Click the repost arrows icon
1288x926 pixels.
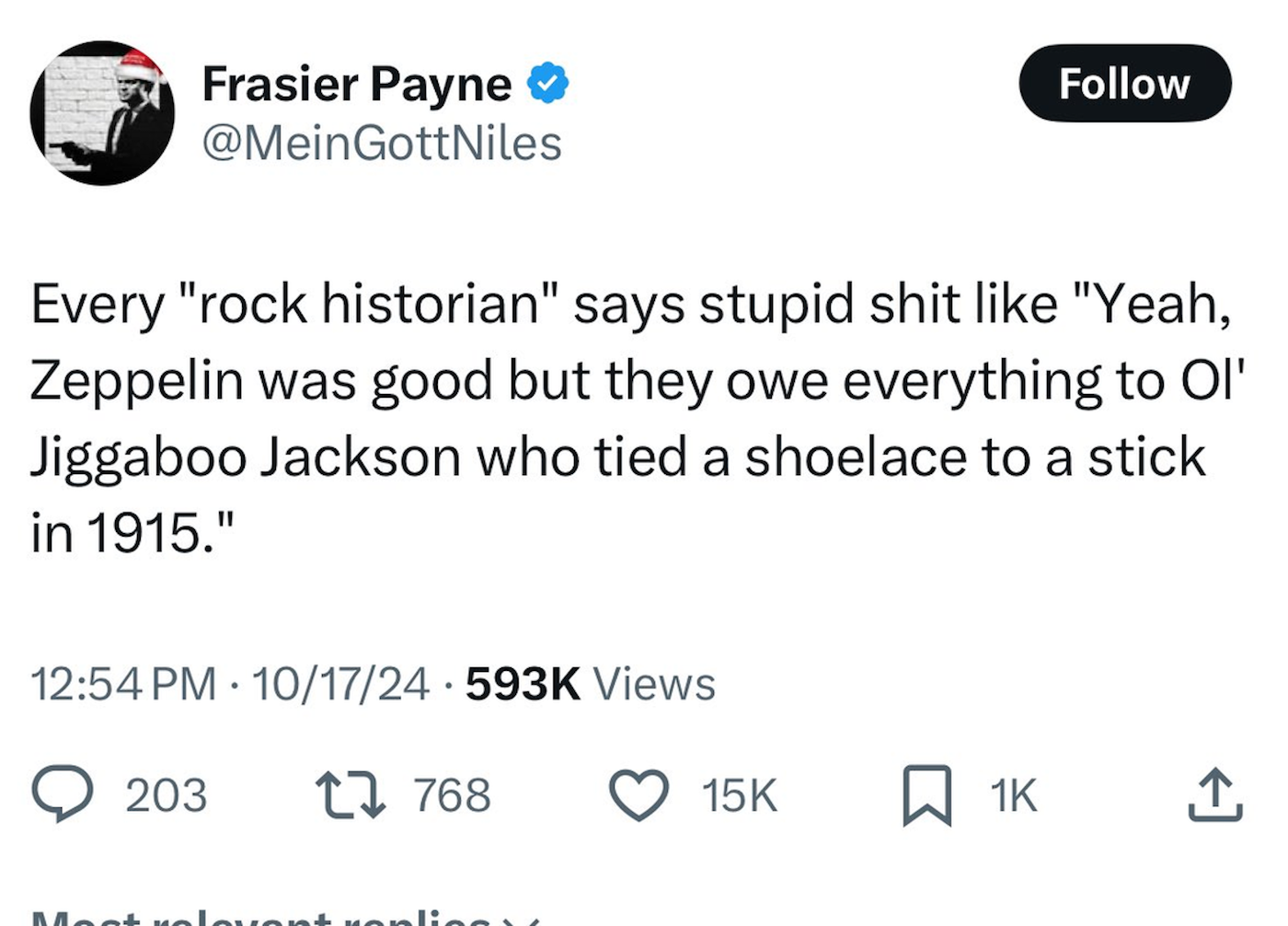[351, 794]
